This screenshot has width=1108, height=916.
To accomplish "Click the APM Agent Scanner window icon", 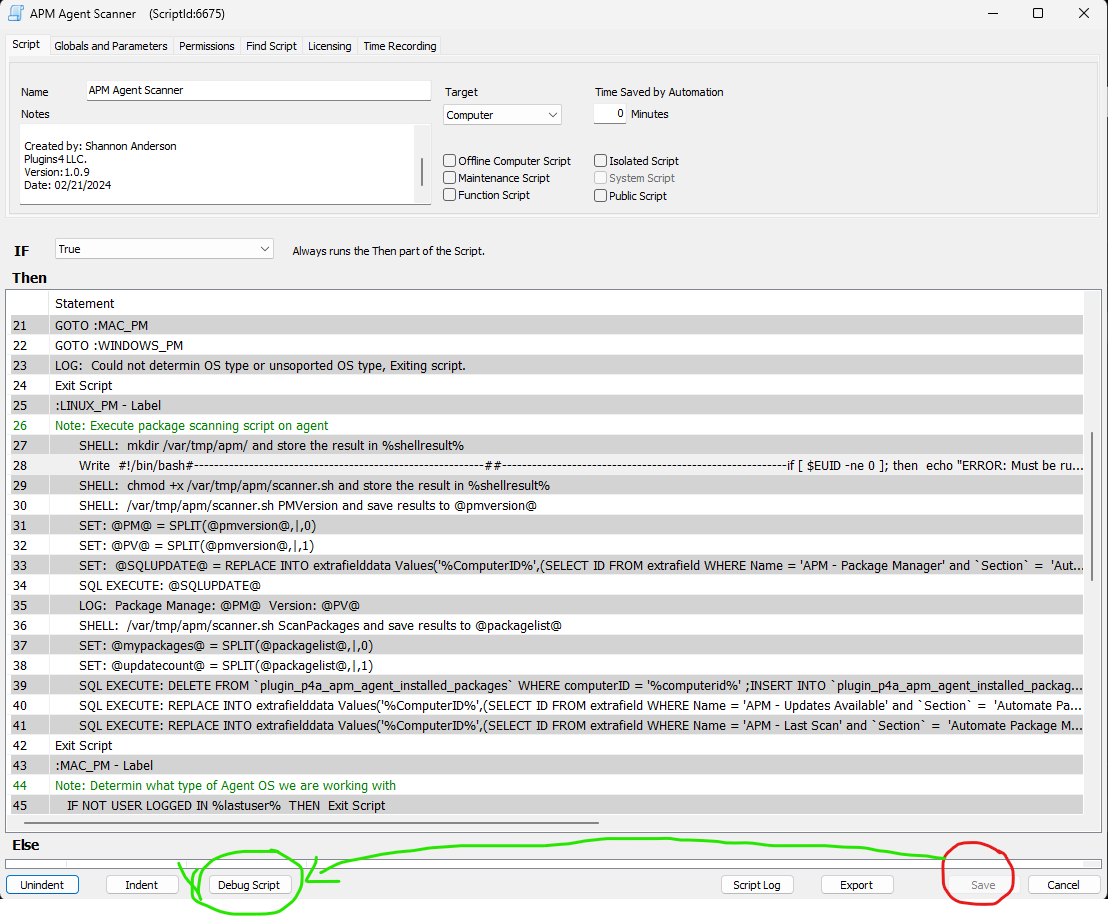I will point(17,14).
